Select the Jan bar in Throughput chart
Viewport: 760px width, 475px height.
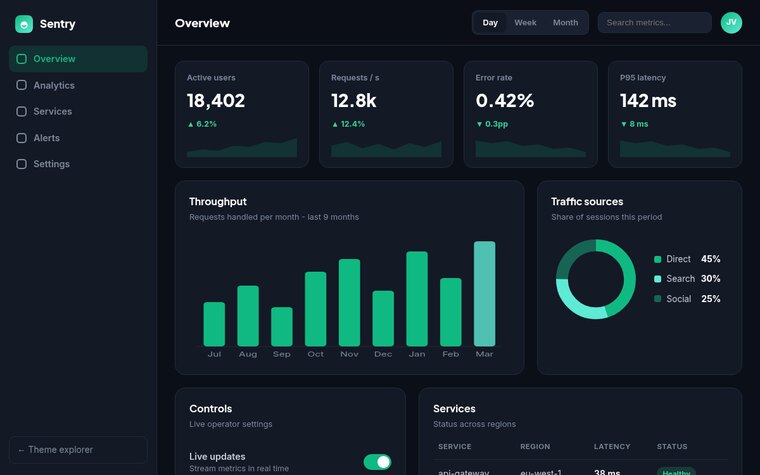point(417,299)
